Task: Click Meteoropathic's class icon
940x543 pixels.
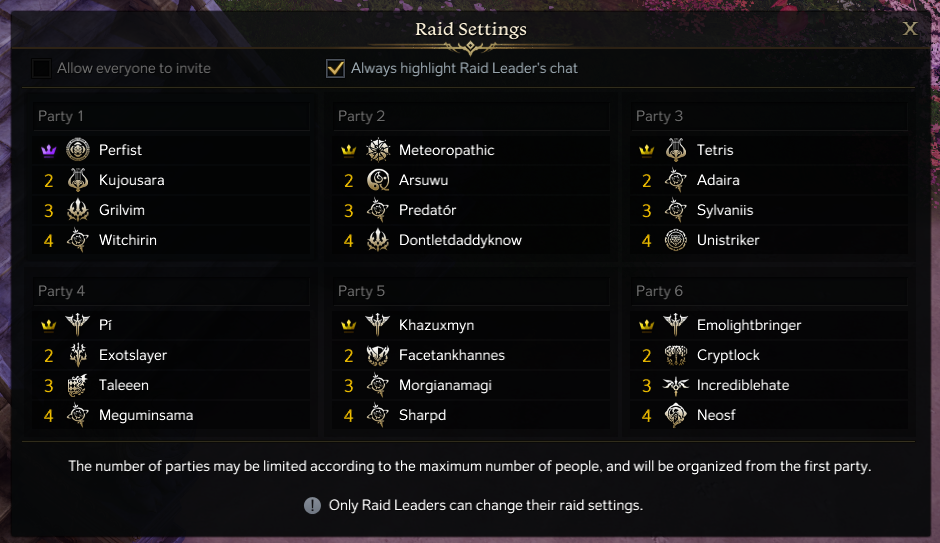Action: pyautogui.click(x=378, y=150)
